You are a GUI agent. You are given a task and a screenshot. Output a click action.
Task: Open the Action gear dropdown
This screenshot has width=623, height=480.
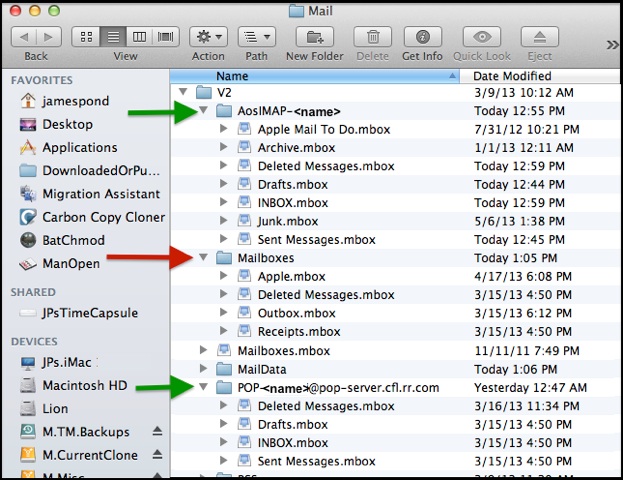[x=208, y=37]
